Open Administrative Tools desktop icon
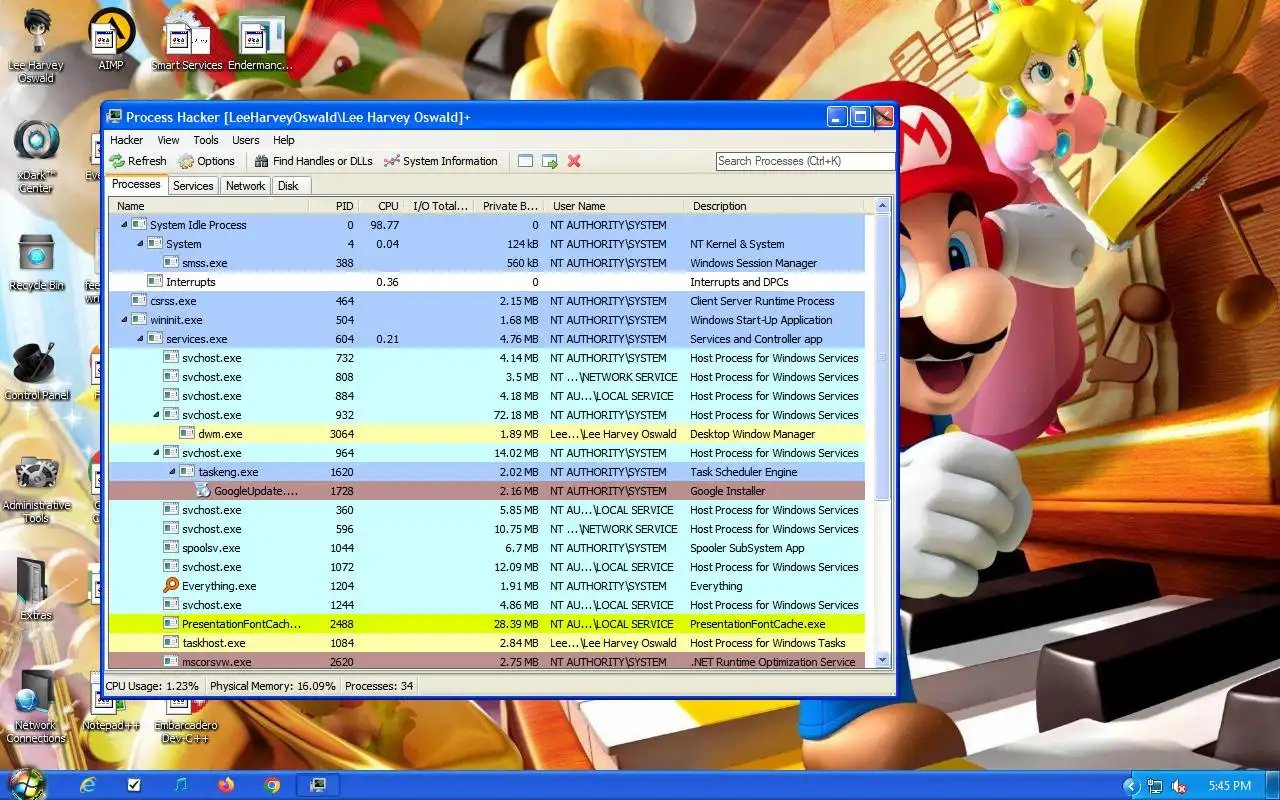Viewport: 1280px width, 800px height. pos(36,489)
